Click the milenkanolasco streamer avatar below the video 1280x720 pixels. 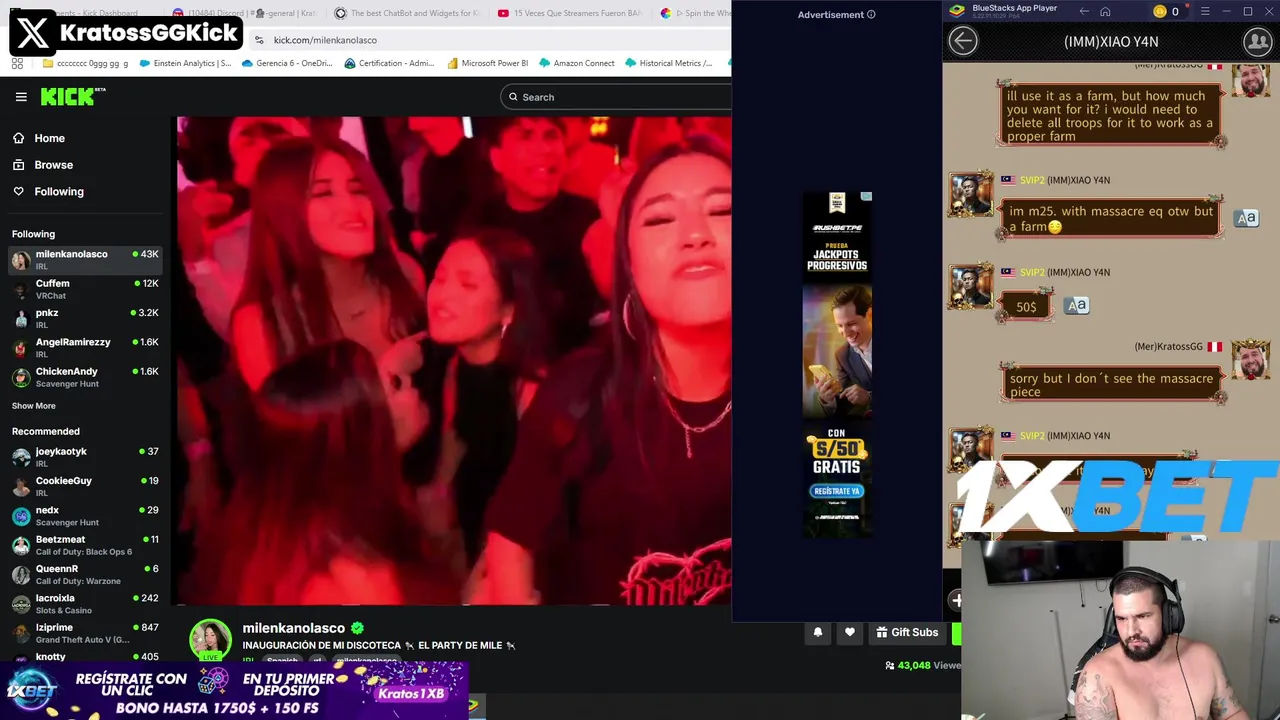tap(211, 640)
